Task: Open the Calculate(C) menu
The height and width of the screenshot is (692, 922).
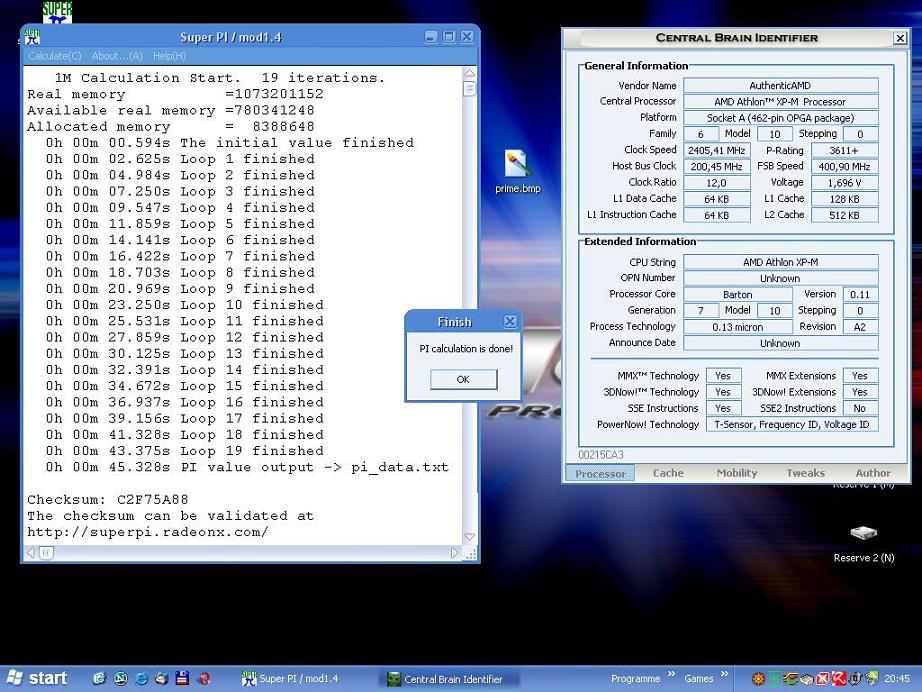Action: tap(55, 56)
